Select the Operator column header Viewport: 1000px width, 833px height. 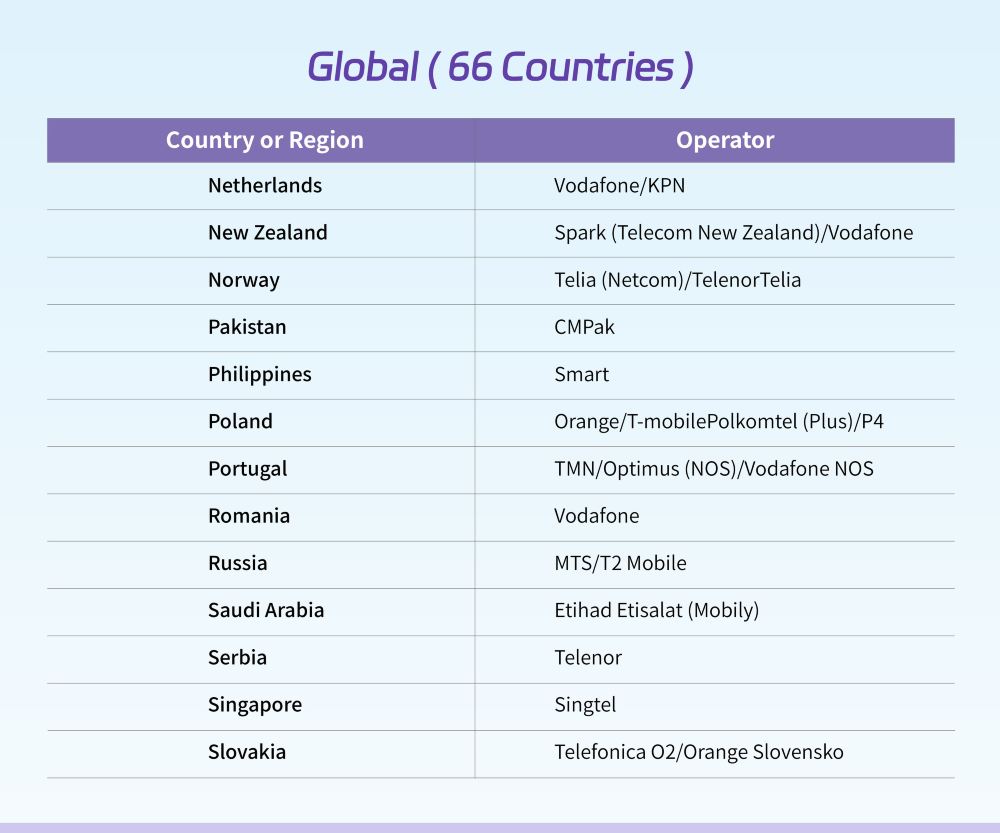click(x=725, y=140)
